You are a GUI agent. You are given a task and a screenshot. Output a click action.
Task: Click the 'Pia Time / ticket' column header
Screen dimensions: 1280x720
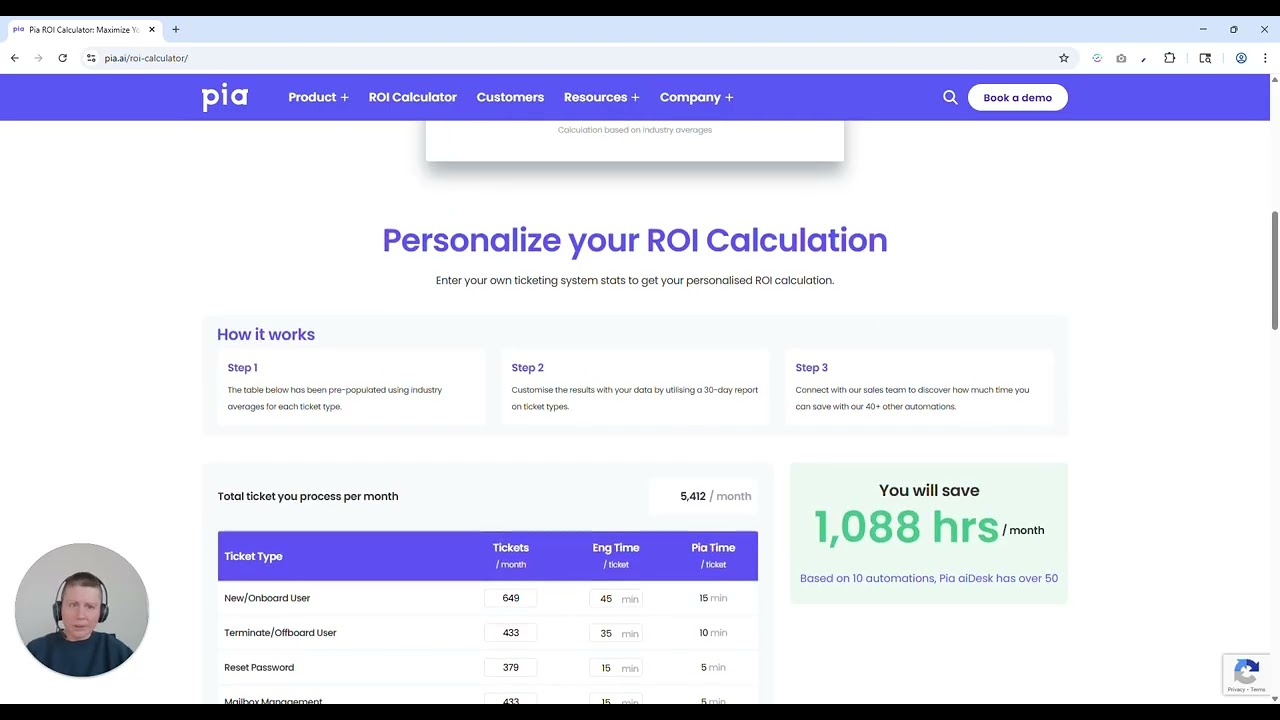pos(713,556)
